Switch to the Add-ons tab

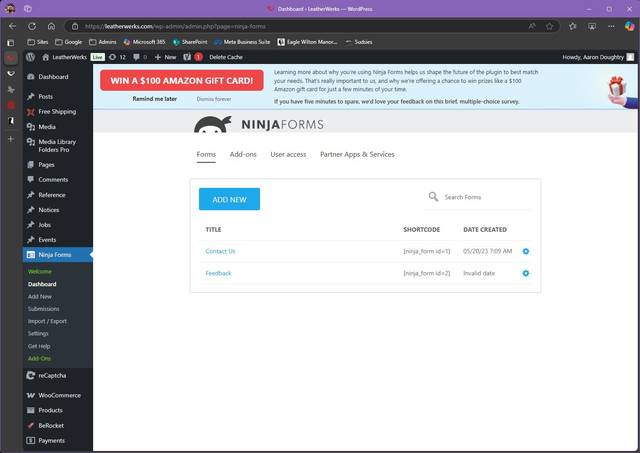click(x=243, y=154)
